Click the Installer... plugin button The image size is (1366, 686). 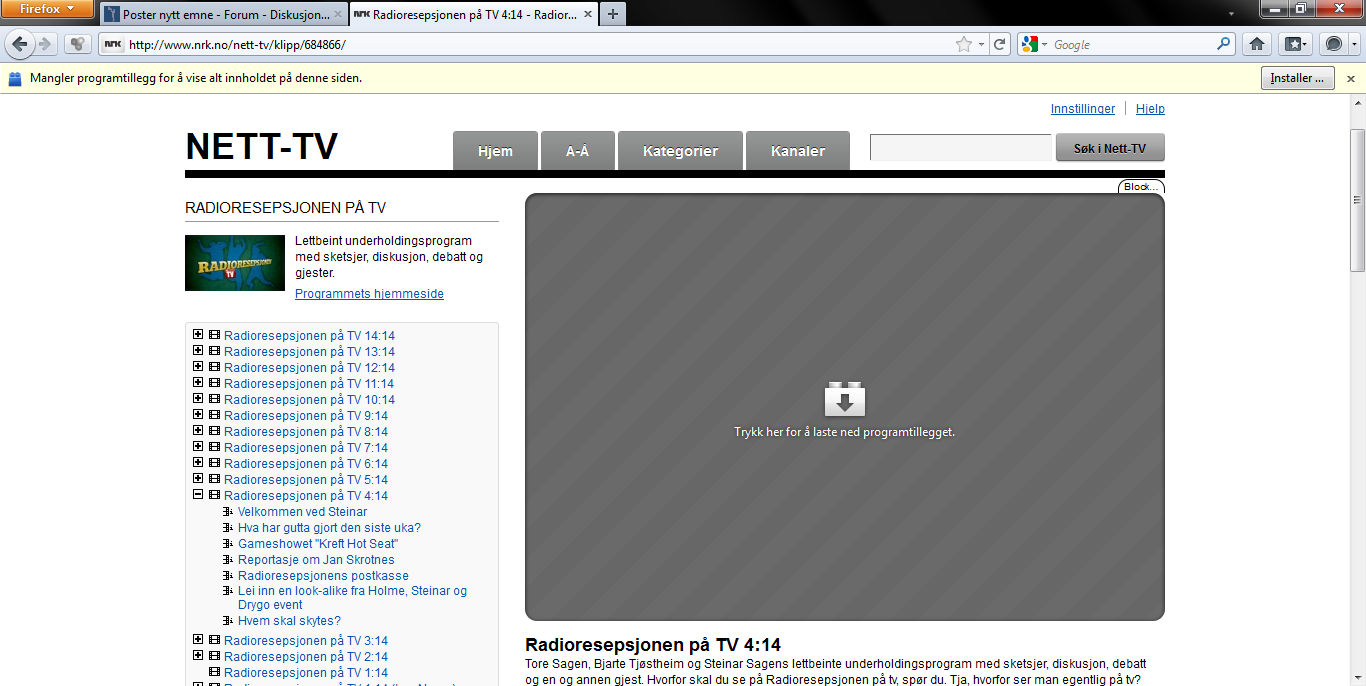(1298, 78)
